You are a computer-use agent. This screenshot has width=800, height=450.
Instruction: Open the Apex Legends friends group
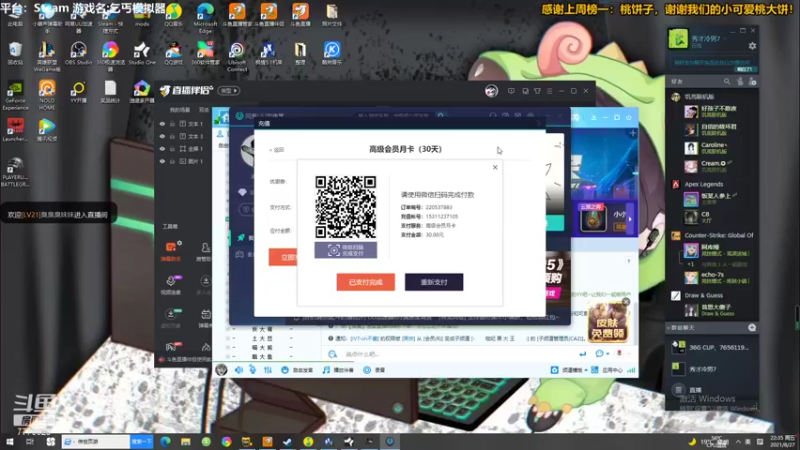704,184
